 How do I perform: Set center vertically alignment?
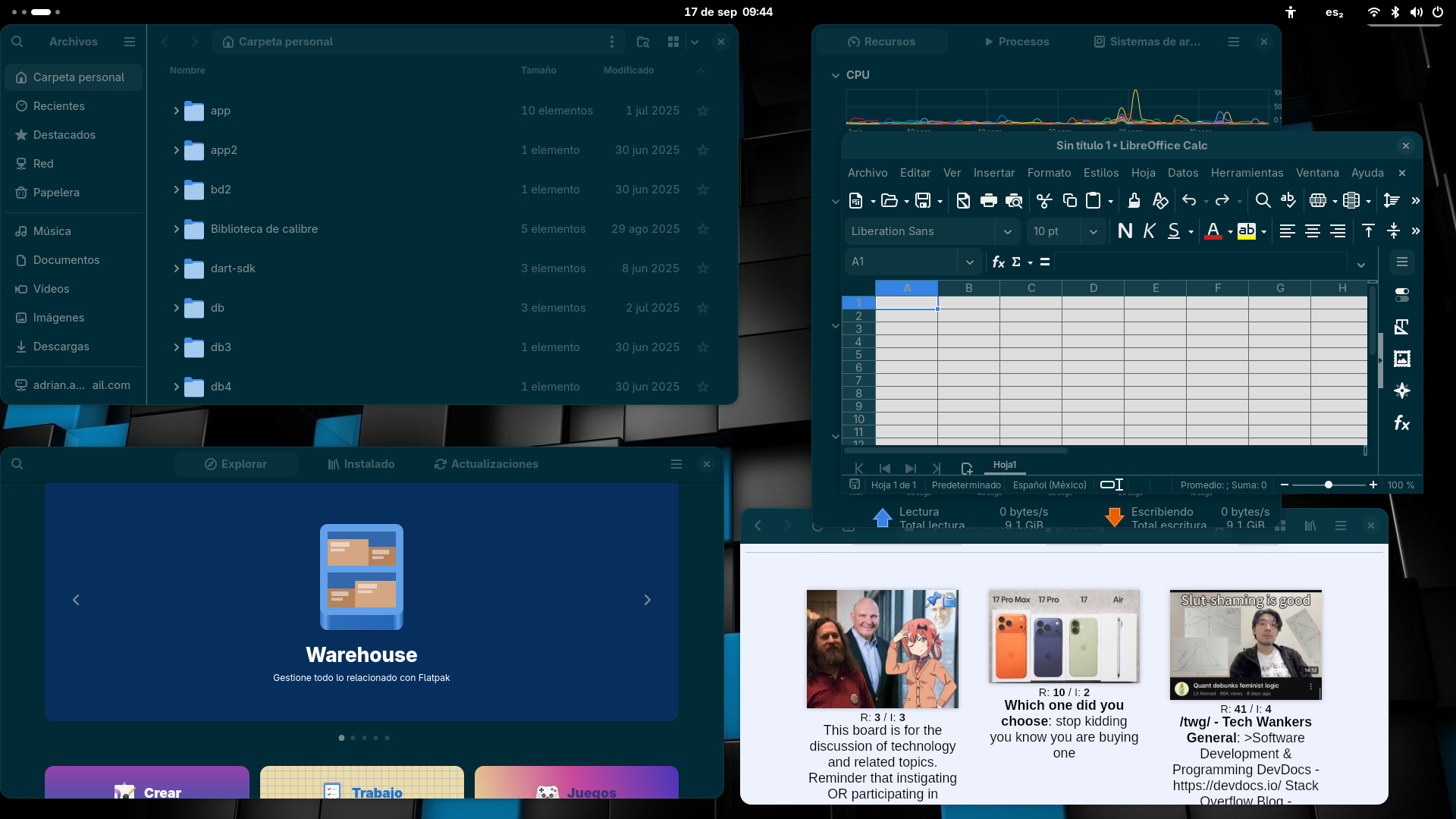point(1394,231)
